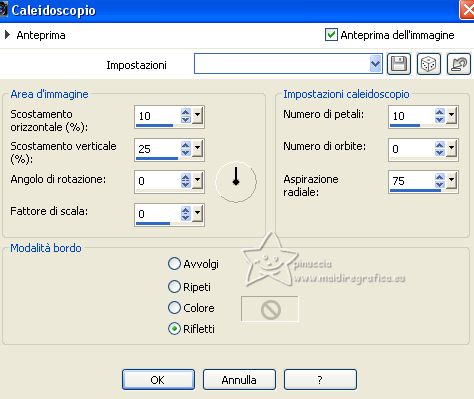Open help with the ? button
This screenshot has height=399, width=474.
coord(320,379)
